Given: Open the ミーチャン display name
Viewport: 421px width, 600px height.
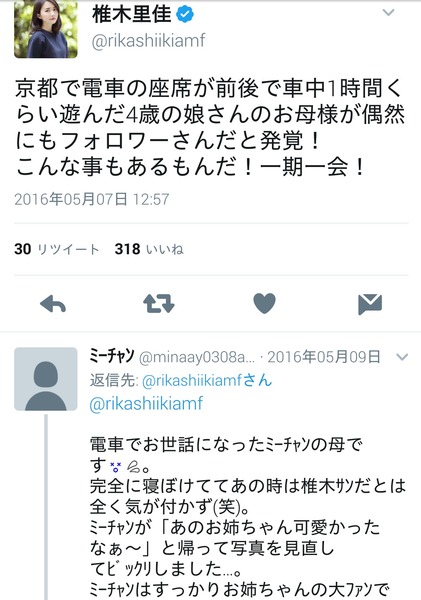Looking at the screenshot, I should (x=112, y=356).
